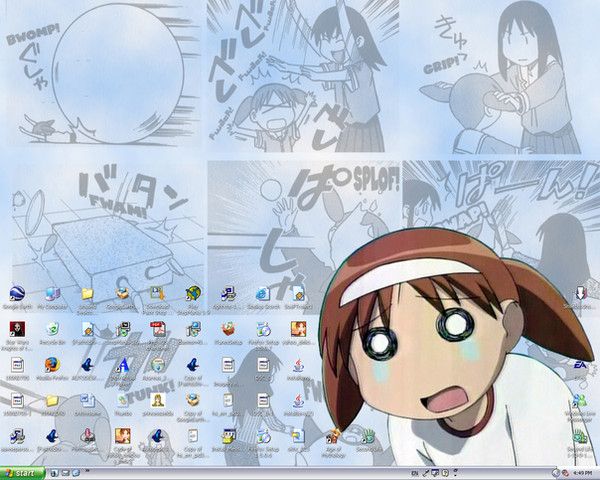The height and width of the screenshot is (480, 600).
Task: Launch Internet Explorer from Quick Launch
Action: 76,473
